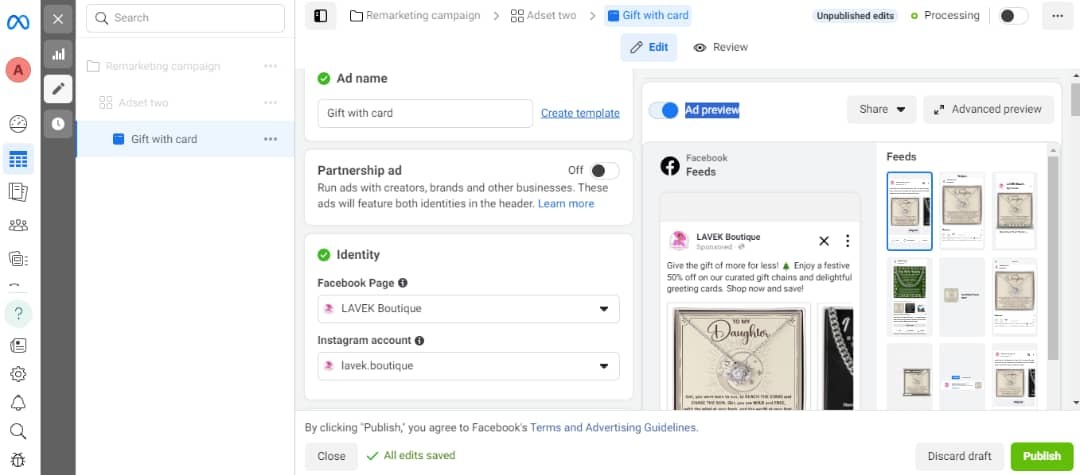Viewport: 1080px width, 475px height.
Task: Open the settings gear icon
Action: click(18, 374)
